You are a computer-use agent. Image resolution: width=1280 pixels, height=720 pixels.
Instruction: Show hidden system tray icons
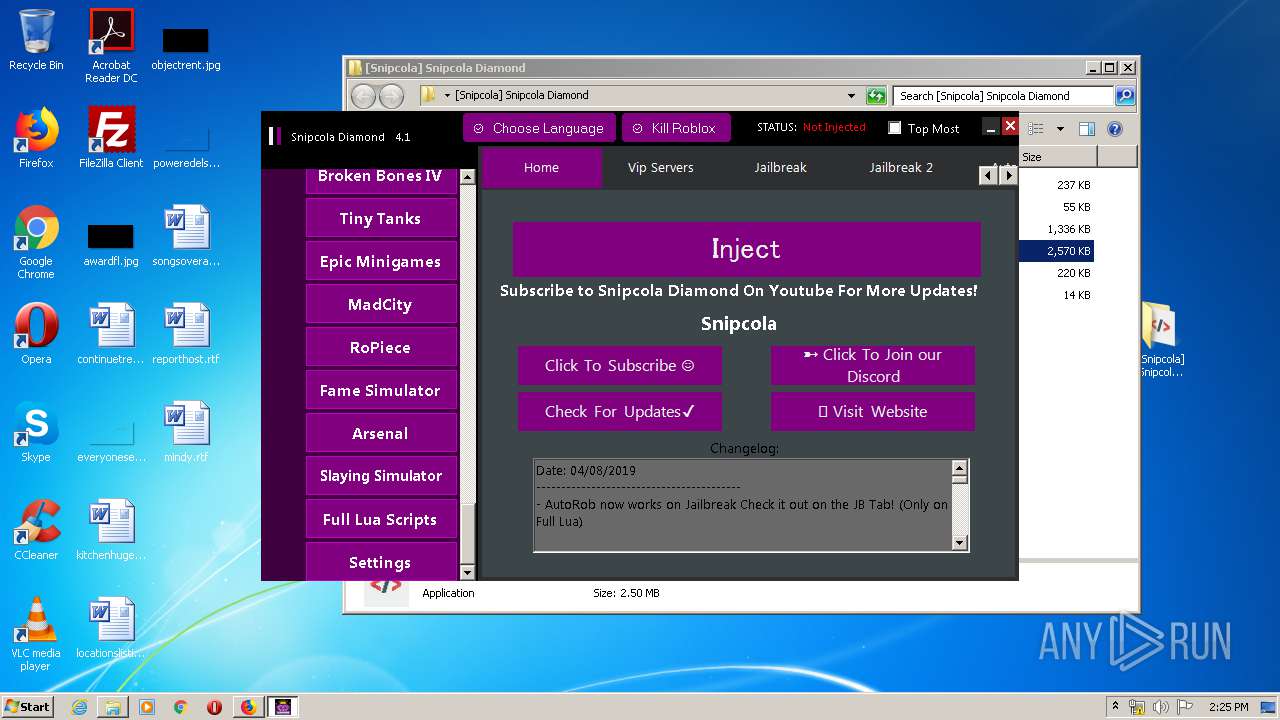click(1115, 707)
